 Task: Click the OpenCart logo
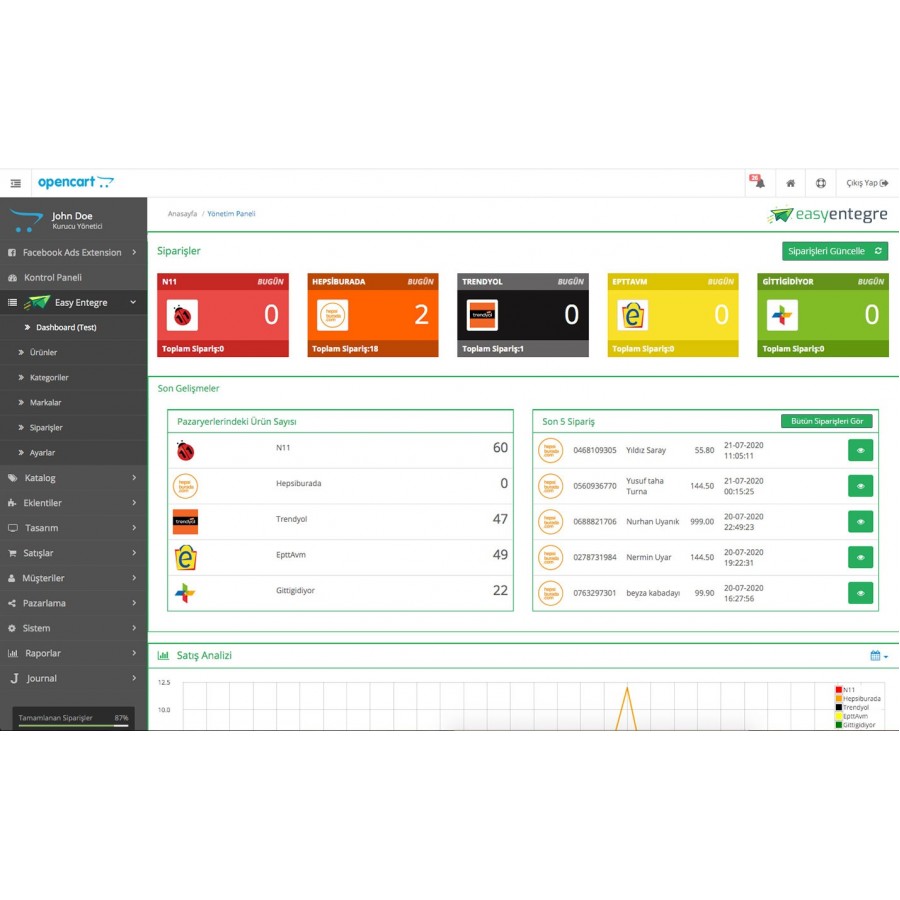[75, 183]
